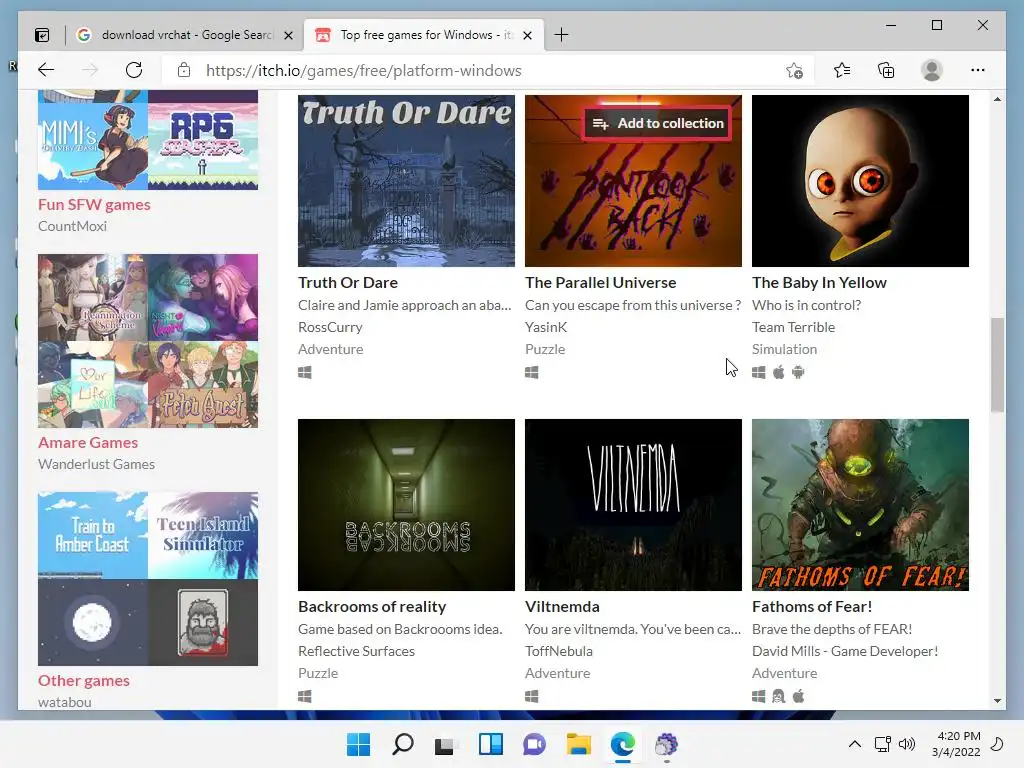The height and width of the screenshot is (768, 1024).
Task: Open CountMoxi's profile link
Action: (72, 226)
